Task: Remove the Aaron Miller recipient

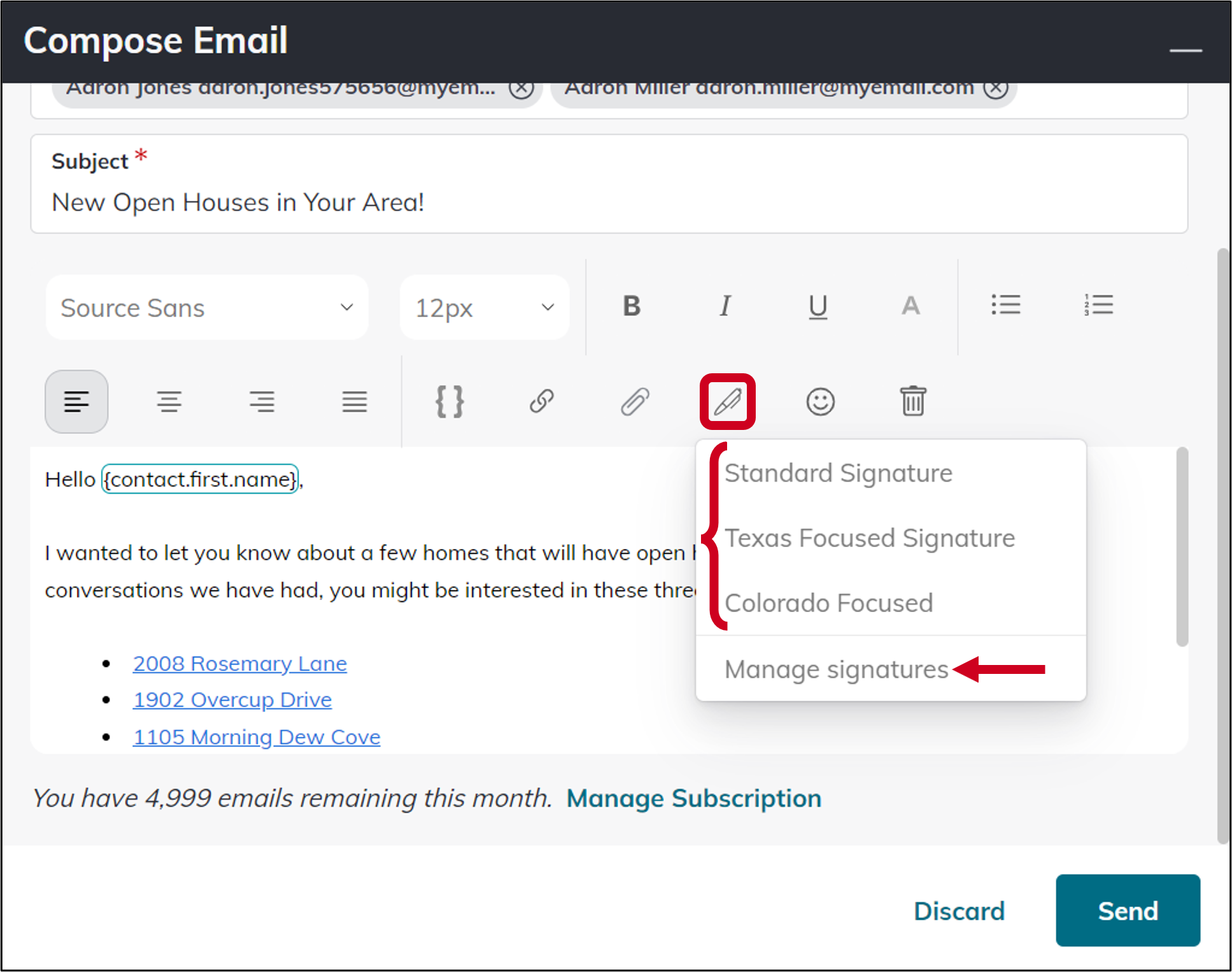Action: [996, 89]
